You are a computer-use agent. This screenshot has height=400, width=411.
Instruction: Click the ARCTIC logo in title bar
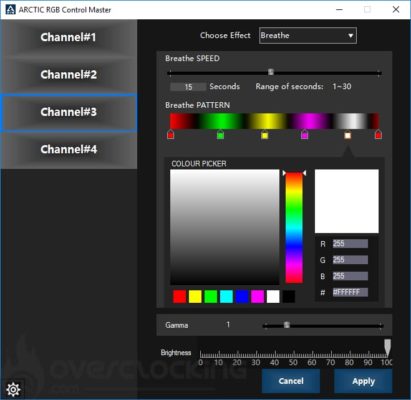coord(11,9)
